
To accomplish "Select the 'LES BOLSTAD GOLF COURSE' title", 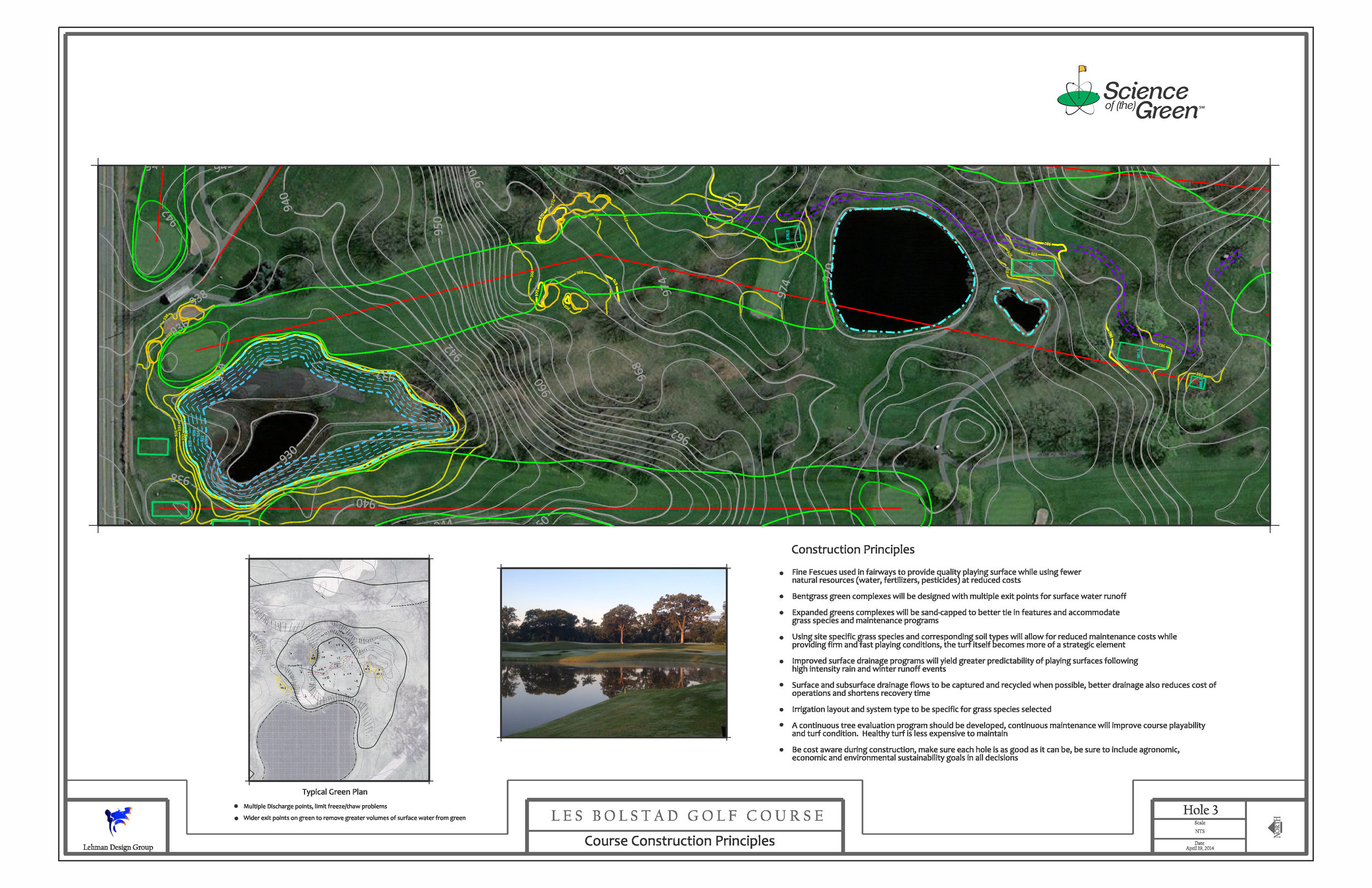I will [x=688, y=816].
